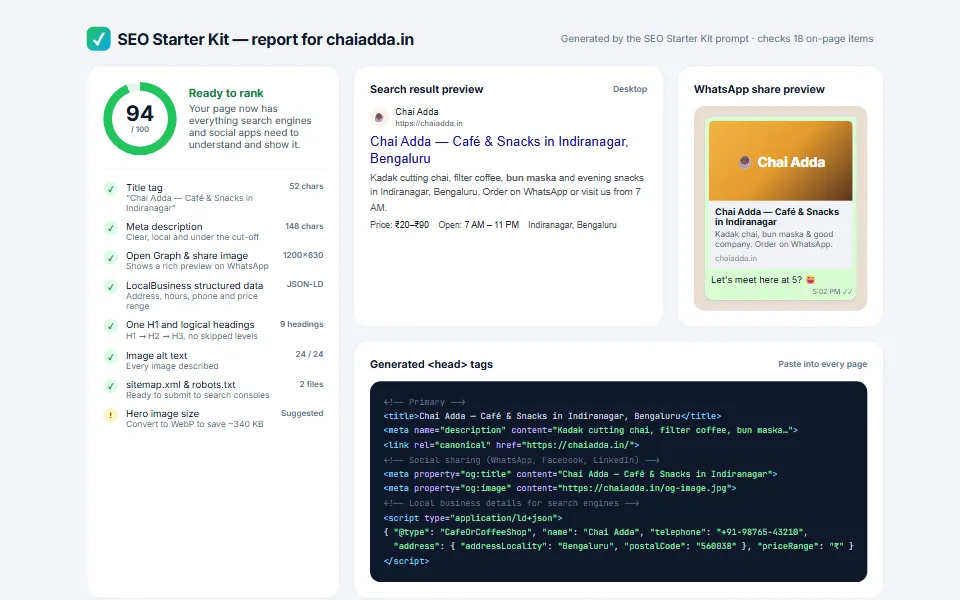Click the meta description line in code block
The image size is (960, 600).
[x=591, y=430]
